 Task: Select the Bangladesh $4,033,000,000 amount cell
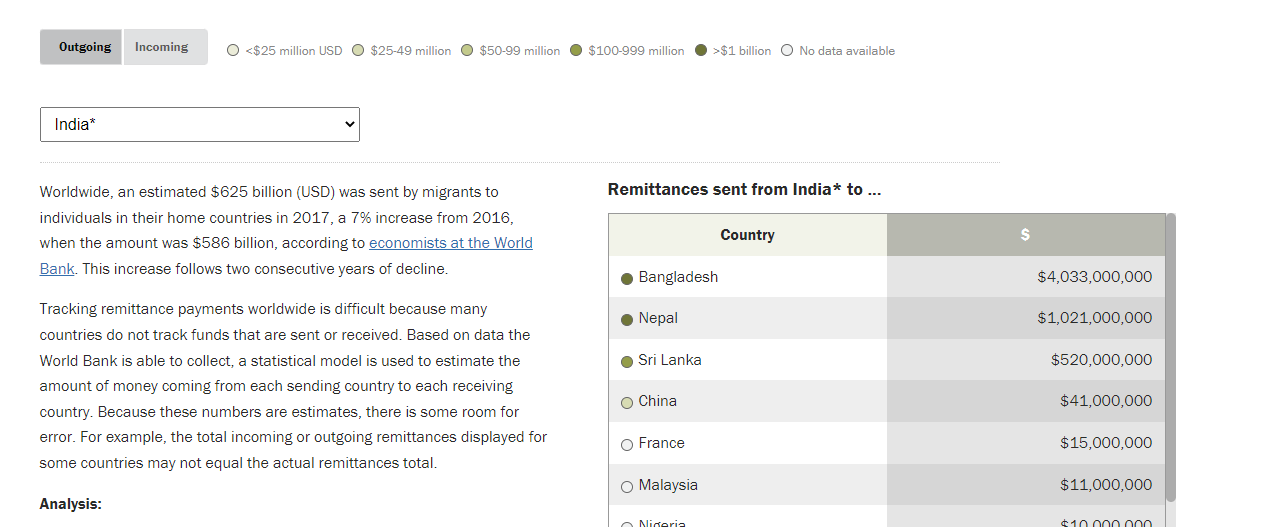(x=1025, y=277)
